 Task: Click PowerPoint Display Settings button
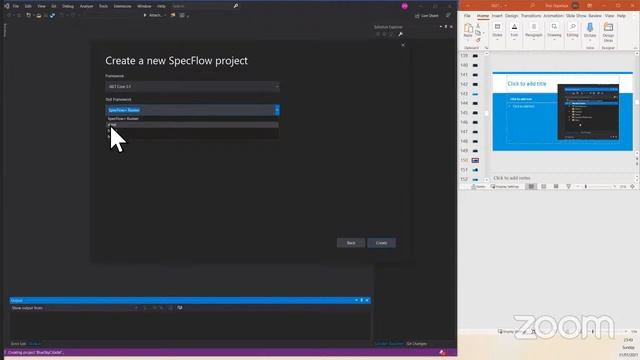(x=505, y=187)
